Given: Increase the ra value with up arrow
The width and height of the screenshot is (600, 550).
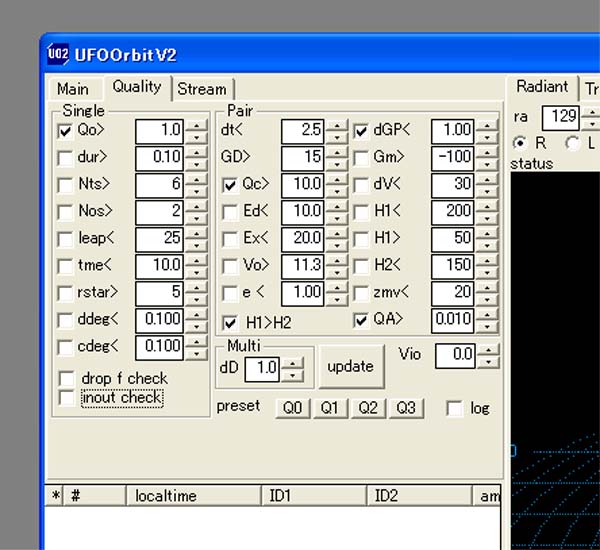Looking at the screenshot, I should tap(592, 112).
